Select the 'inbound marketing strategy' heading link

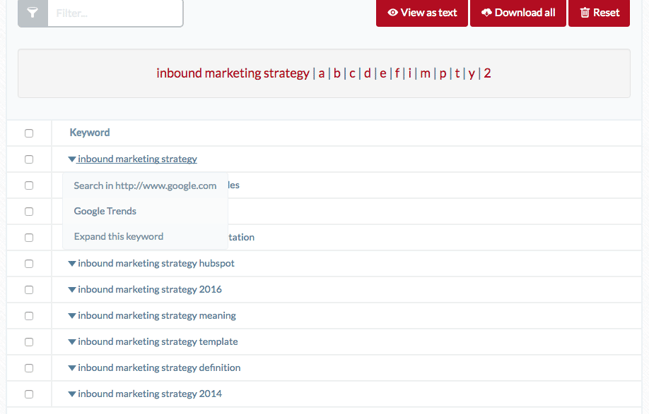coord(233,73)
